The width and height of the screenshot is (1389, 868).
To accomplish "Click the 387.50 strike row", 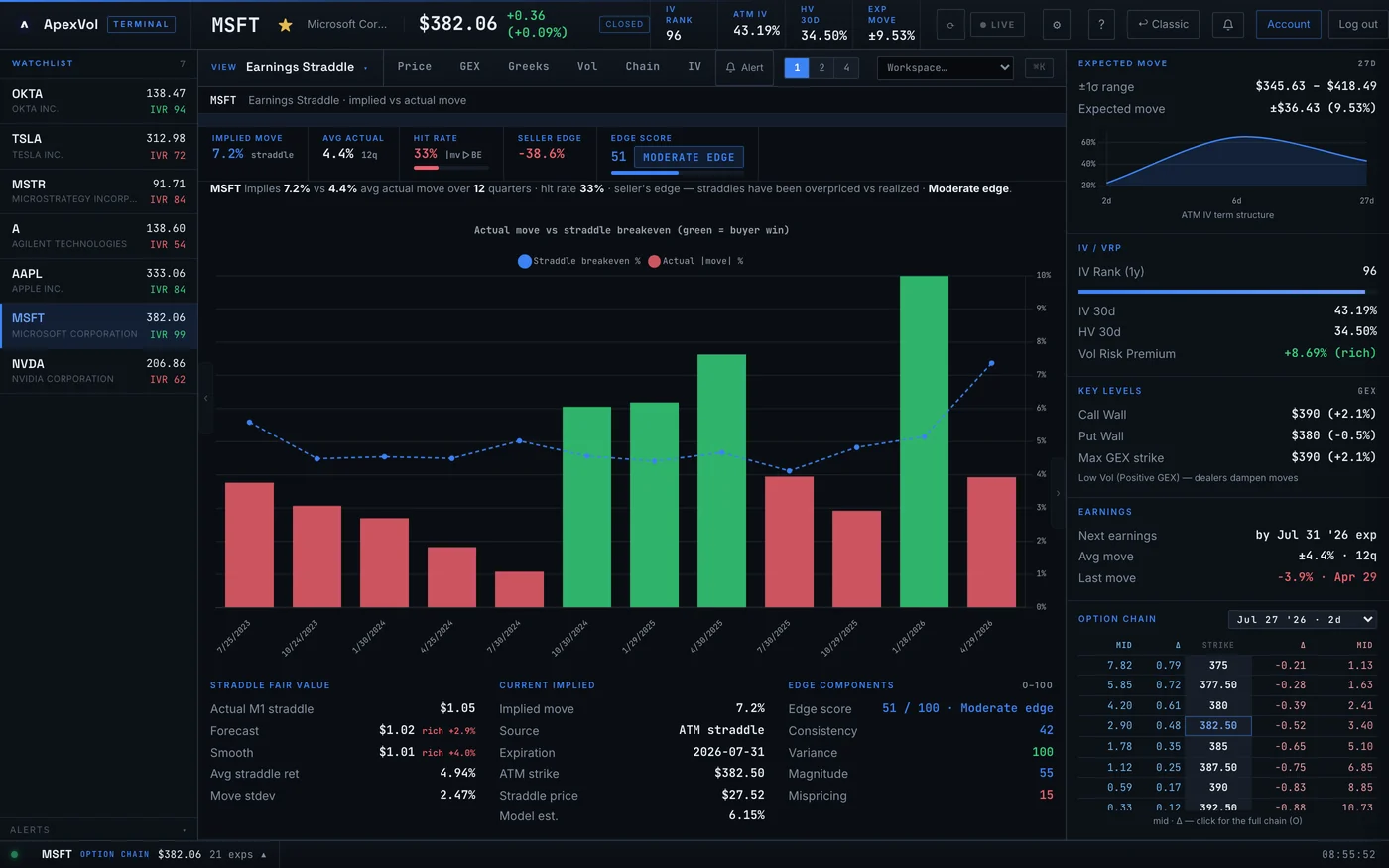I will (1227, 767).
